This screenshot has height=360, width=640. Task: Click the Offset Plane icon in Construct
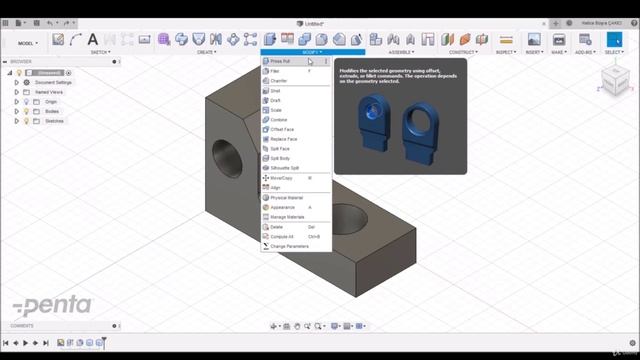click(x=447, y=39)
